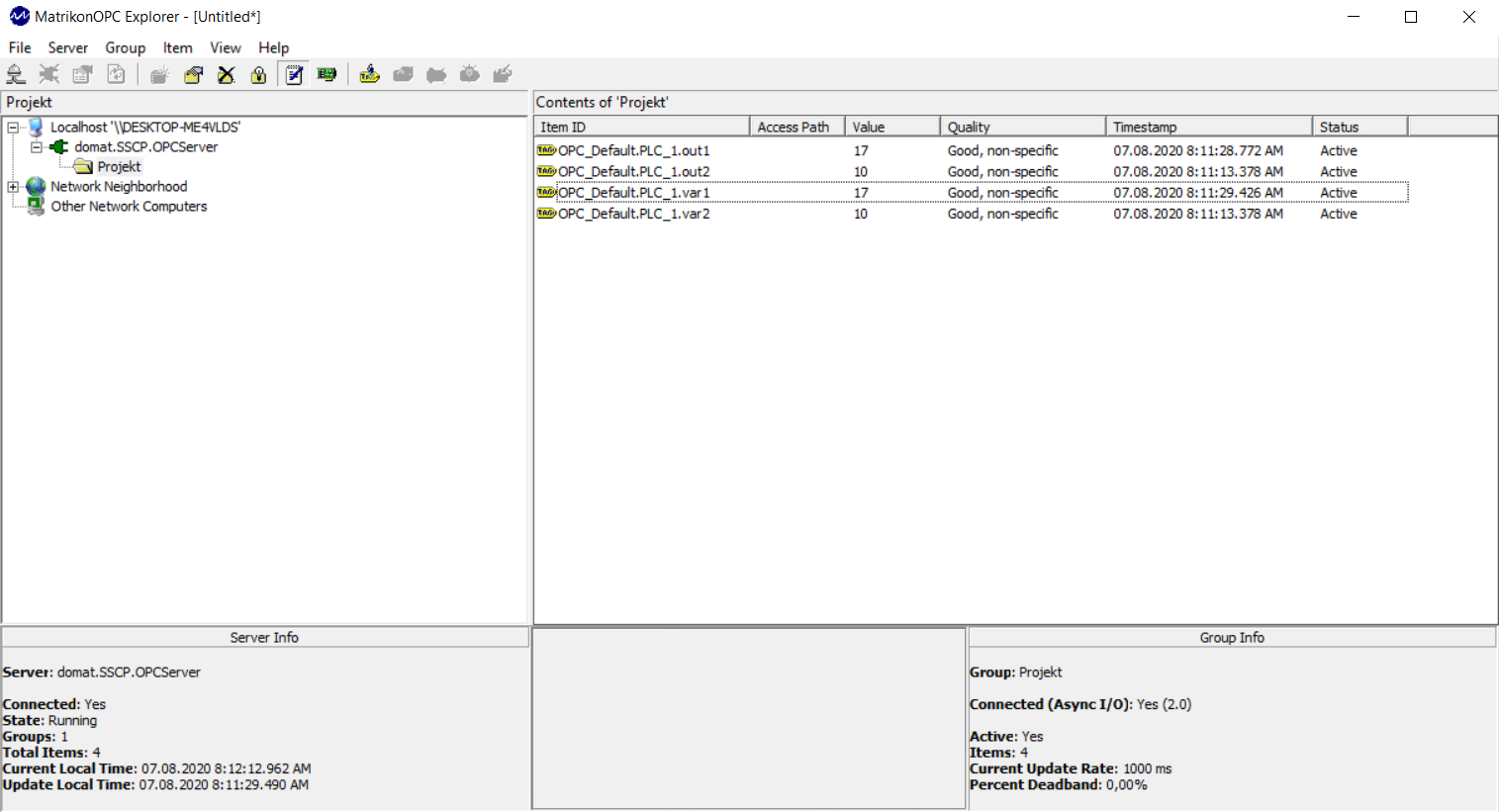Collapse the Localhost tree node

coord(13,127)
